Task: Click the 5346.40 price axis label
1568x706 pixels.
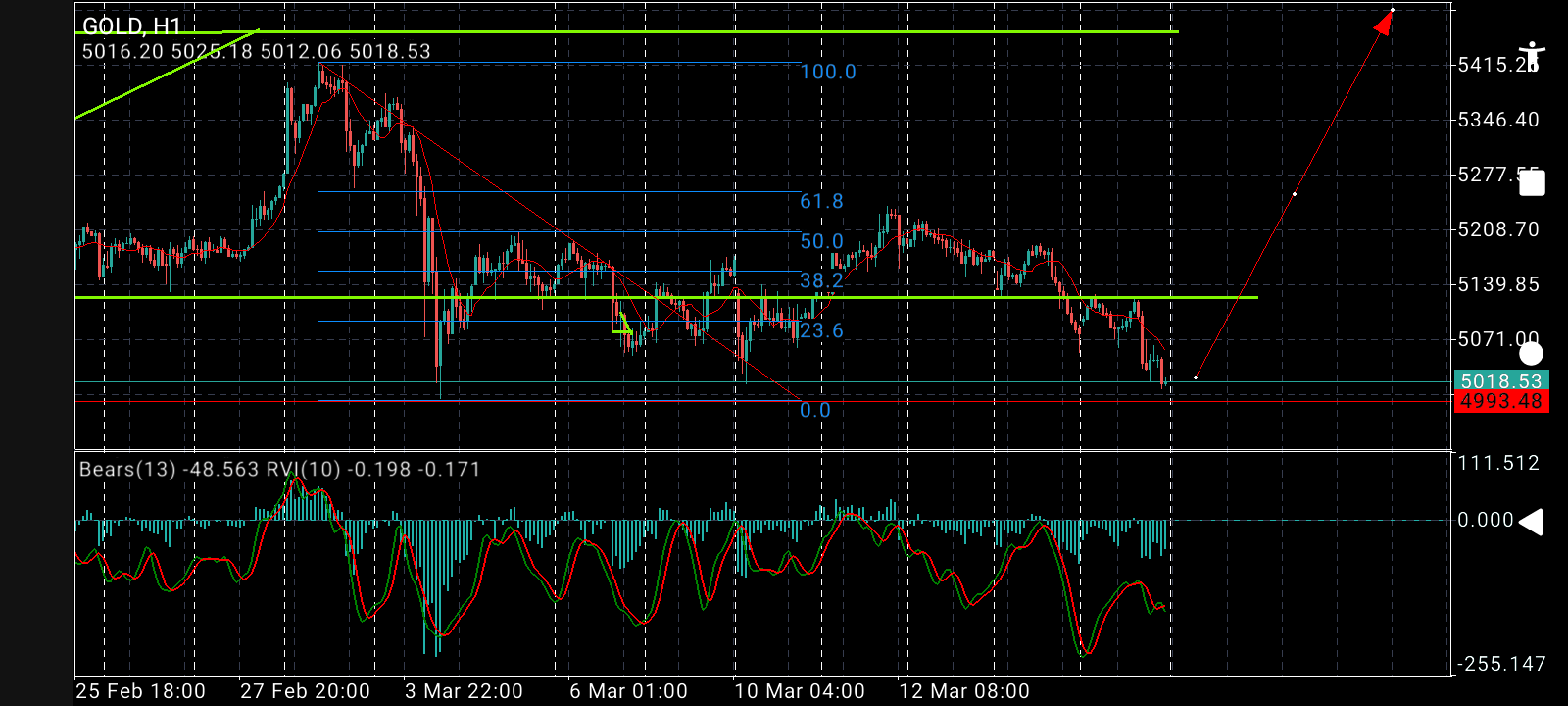Action: pos(1498,120)
